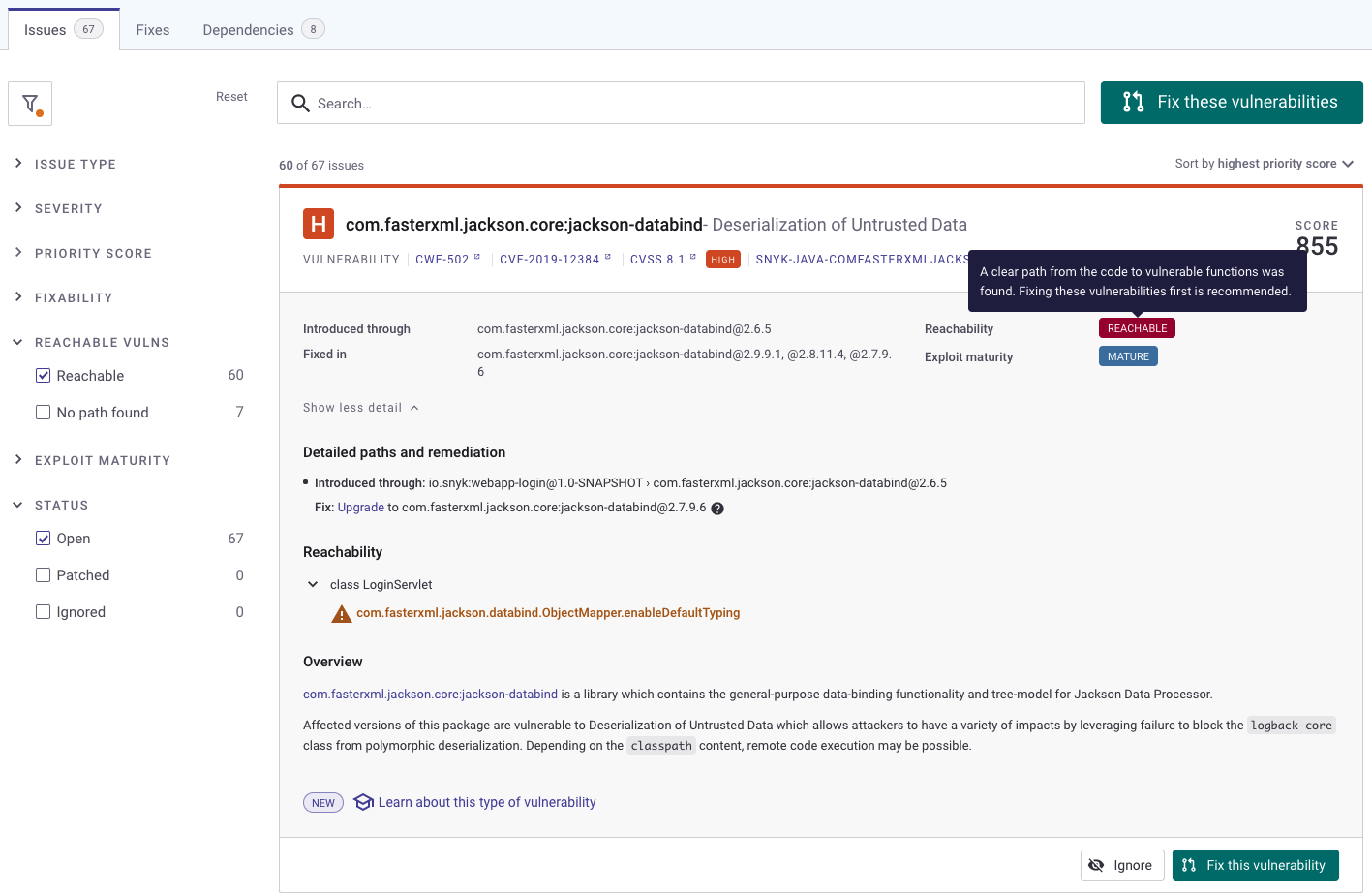Click the high severity H badge
Image resolution: width=1372 pixels, height=896 pixels.
[x=319, y=224]
